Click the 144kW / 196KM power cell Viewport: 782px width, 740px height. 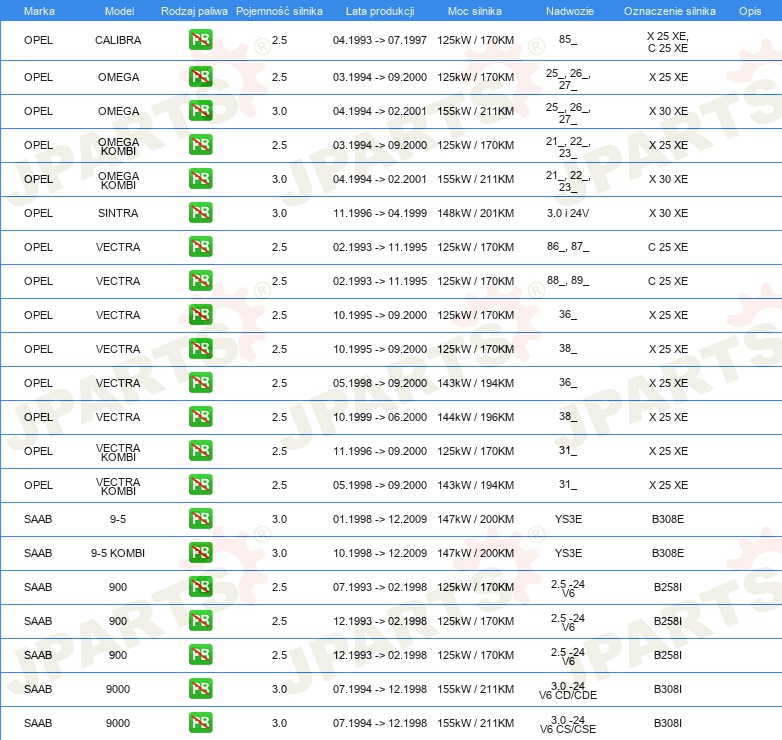pos(476,417)
